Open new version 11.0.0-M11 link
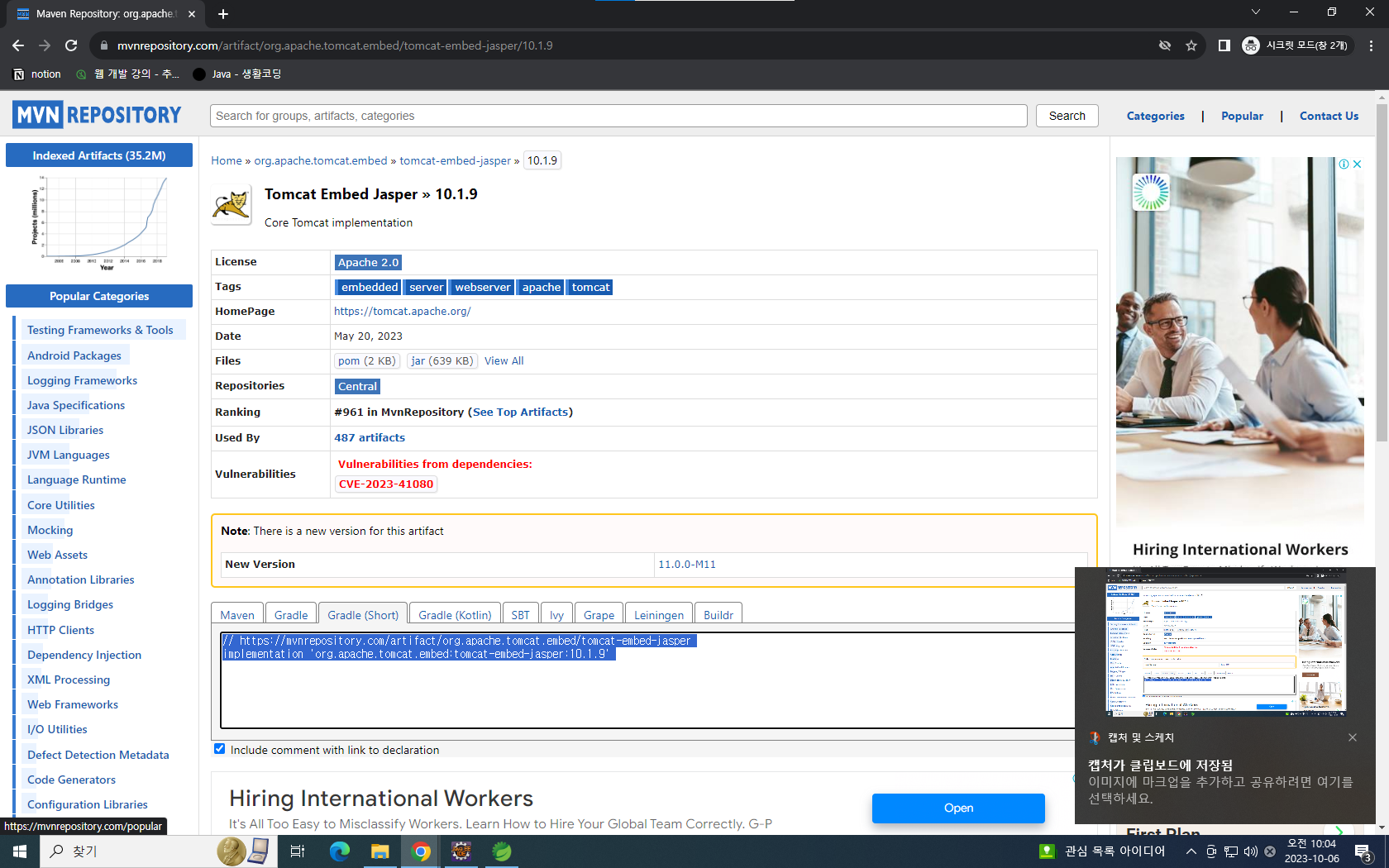Image resolution: width=1389 pixels, height=868 pixels. (x=687, y=564)
